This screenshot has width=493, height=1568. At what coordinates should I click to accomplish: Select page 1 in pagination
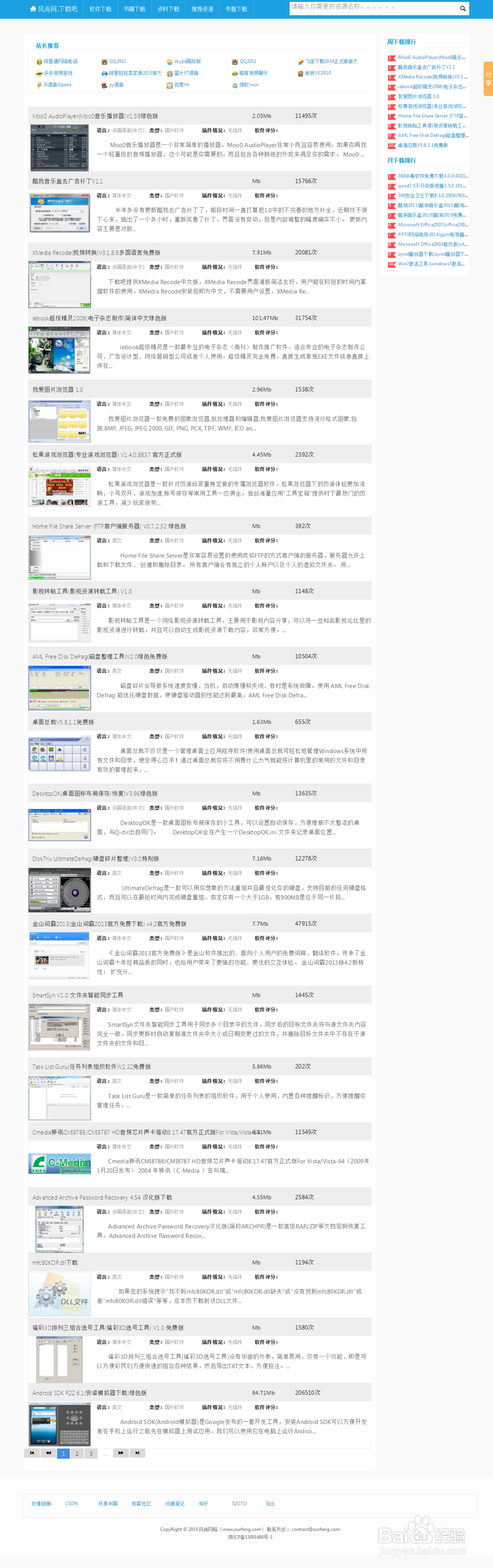click(x=63, y=1454)
